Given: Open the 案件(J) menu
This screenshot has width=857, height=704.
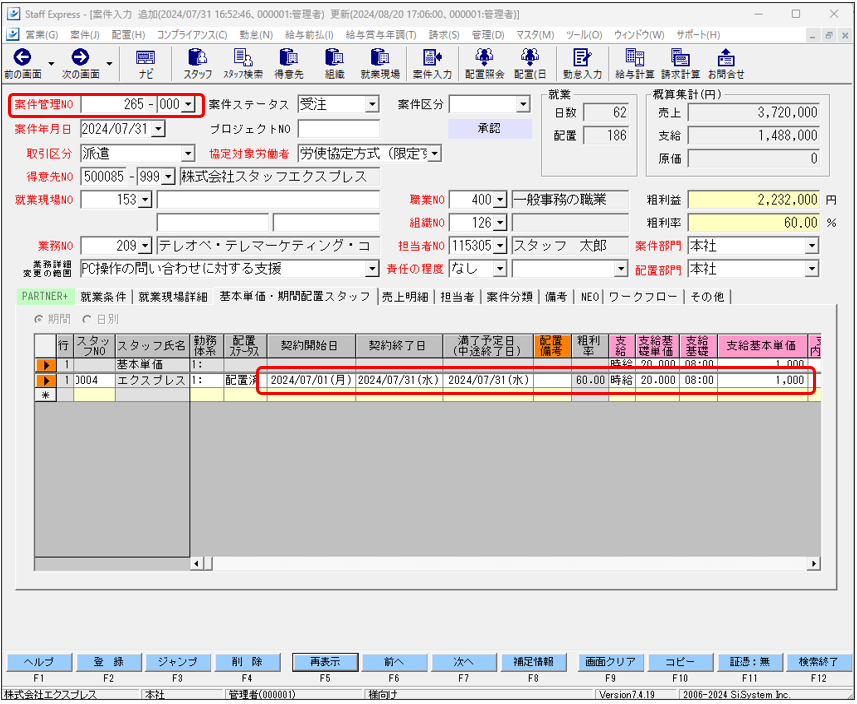Looking at the screenshot, I should coord(85,35).
